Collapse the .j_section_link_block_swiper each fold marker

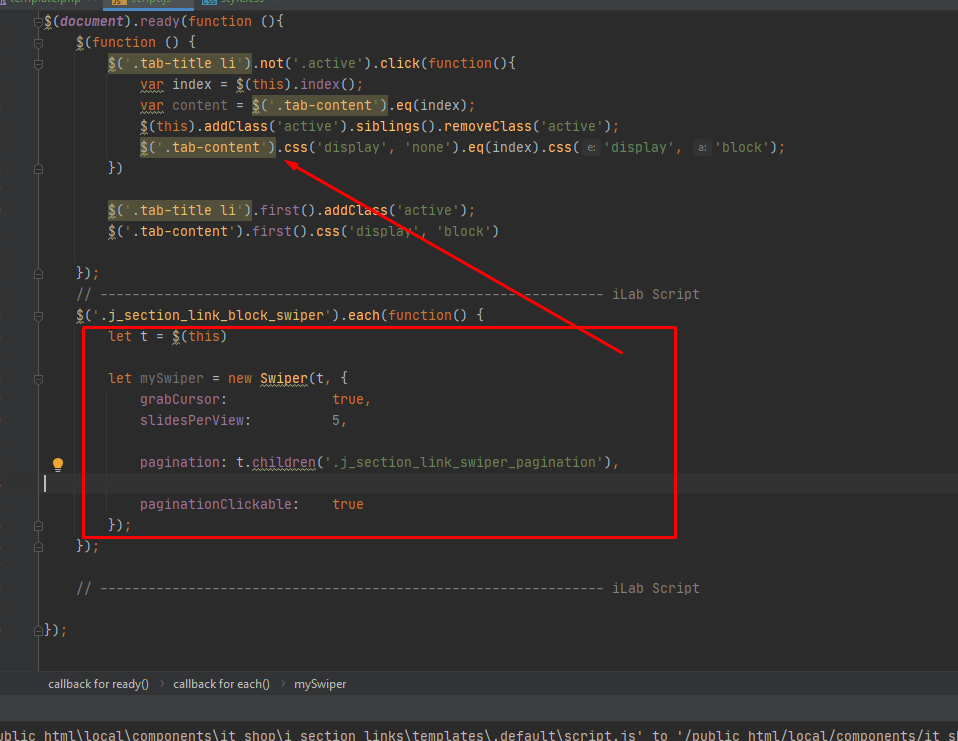pyautogui.click(x=38, y=316)
